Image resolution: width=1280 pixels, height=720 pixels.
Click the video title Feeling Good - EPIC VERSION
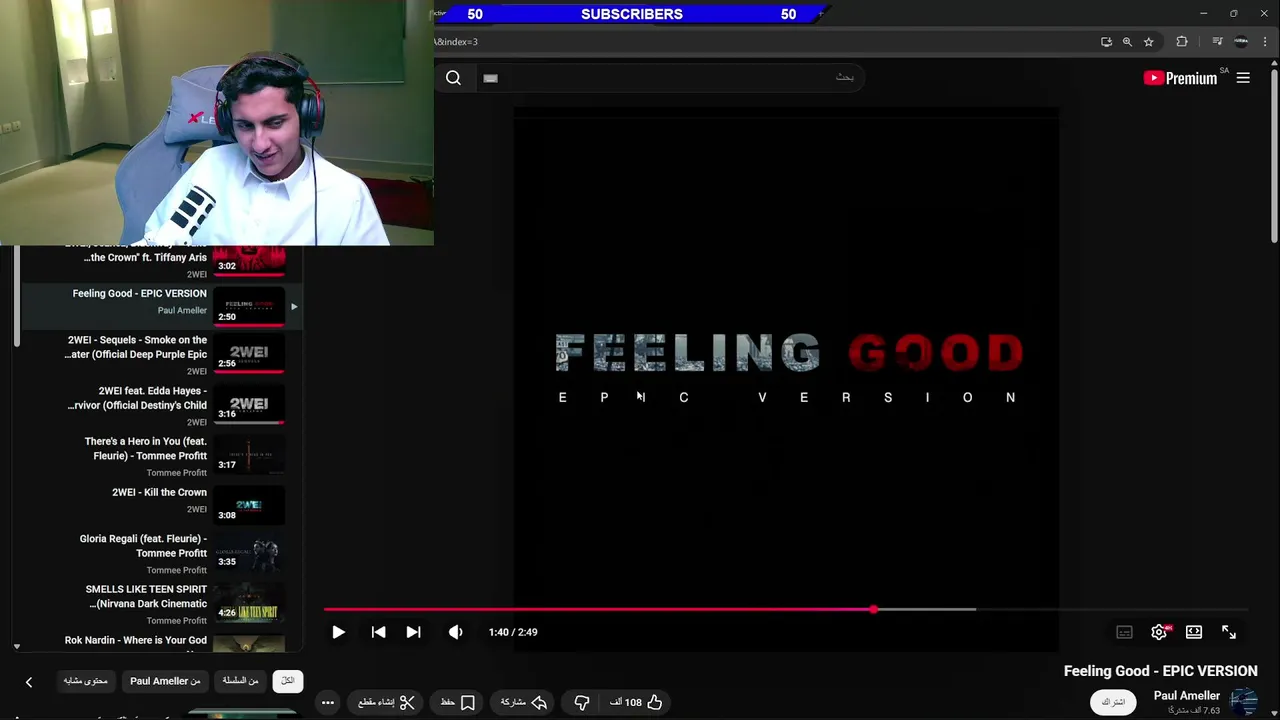tap(1160, 671)
